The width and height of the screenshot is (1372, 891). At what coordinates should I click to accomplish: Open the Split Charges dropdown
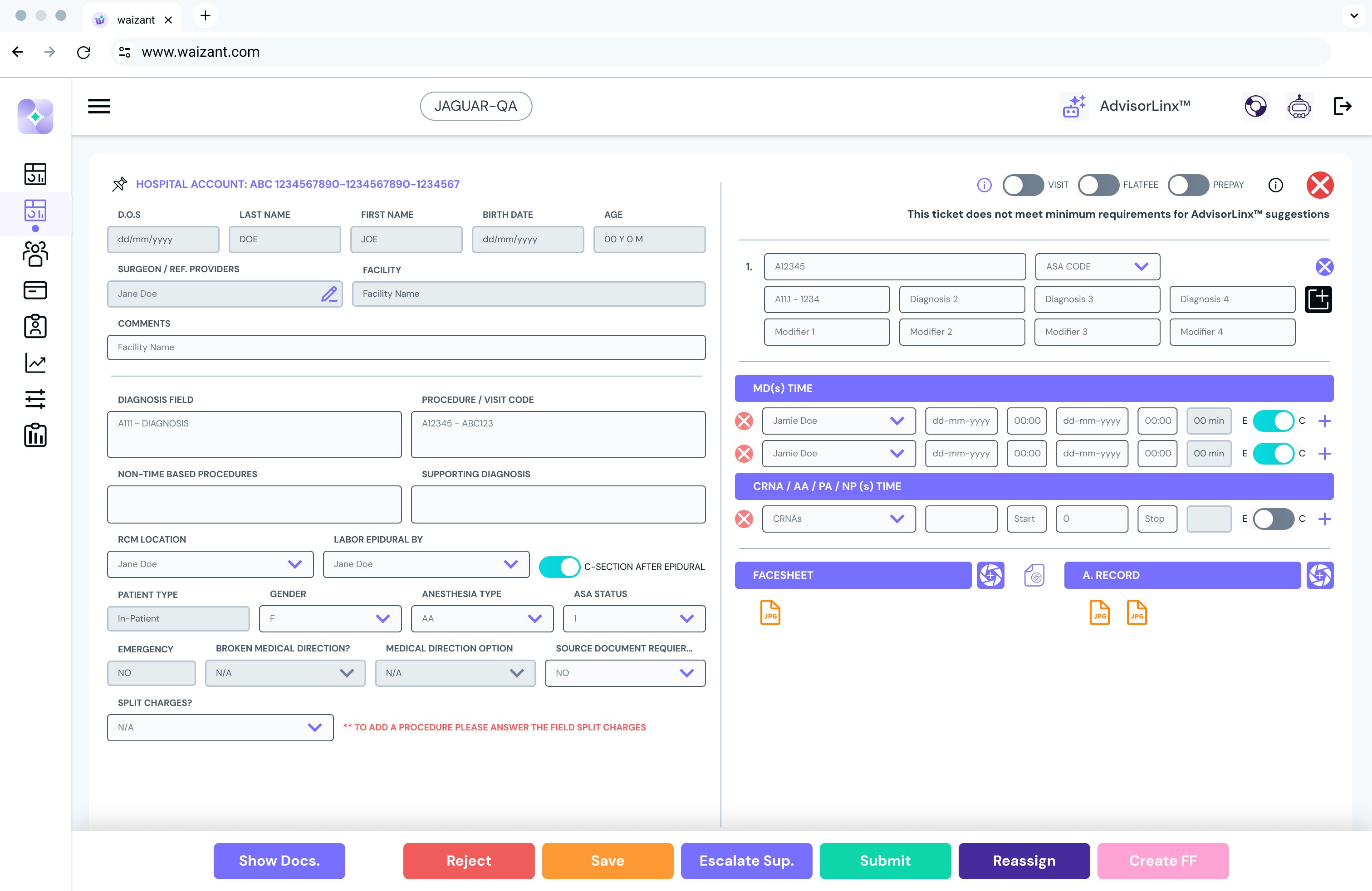[x=220, y=727]
